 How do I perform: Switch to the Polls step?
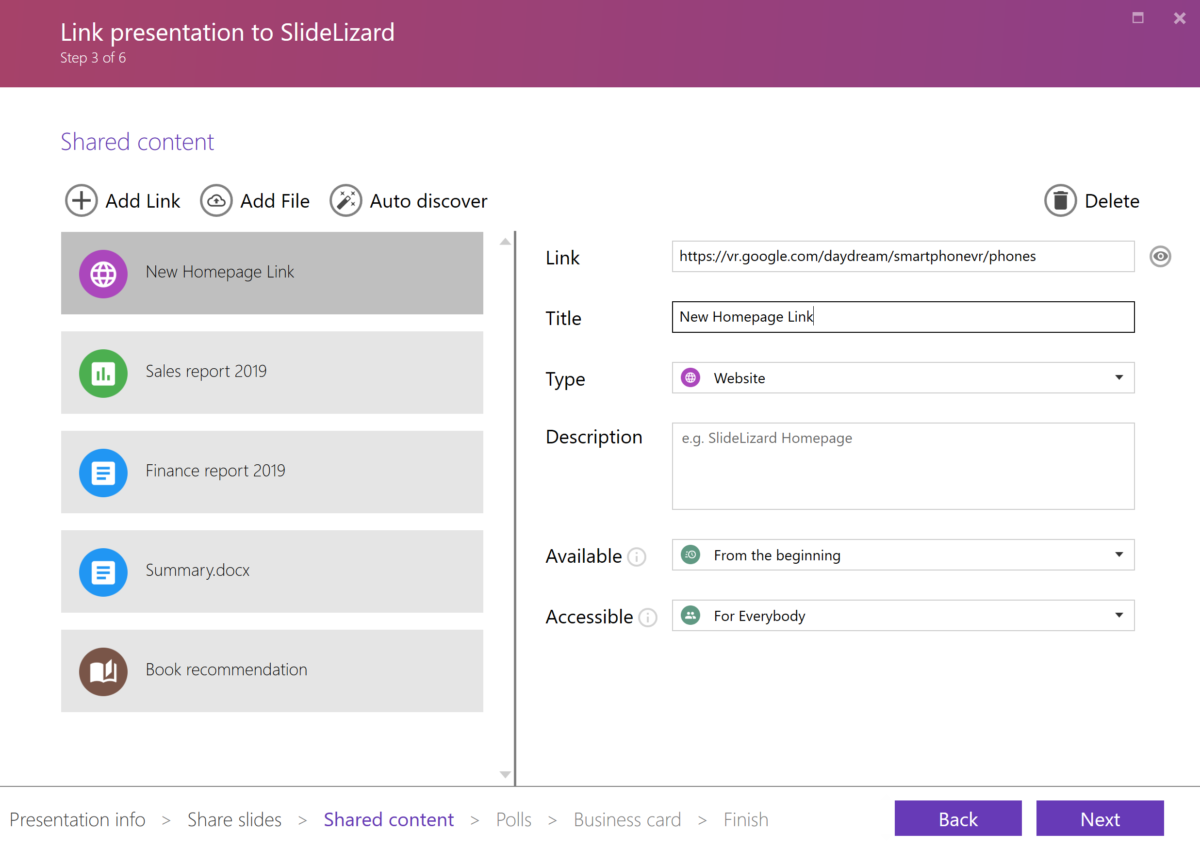click(x=513, y=819)
